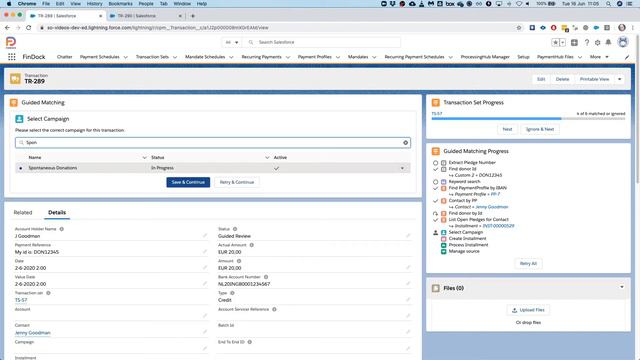The image size is (640, 360).
Task: Expand the Payment Schedules nav dropdown
Action: 125,57
